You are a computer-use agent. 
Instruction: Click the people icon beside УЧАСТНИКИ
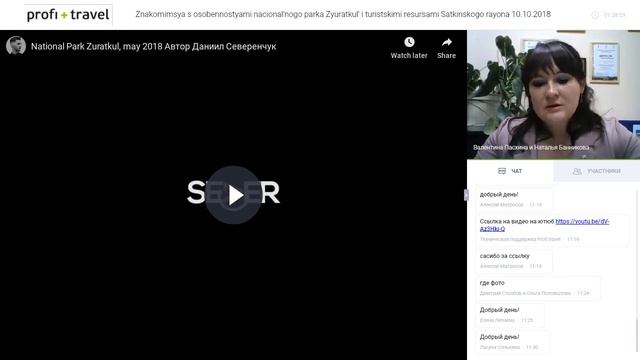point(577,171)
